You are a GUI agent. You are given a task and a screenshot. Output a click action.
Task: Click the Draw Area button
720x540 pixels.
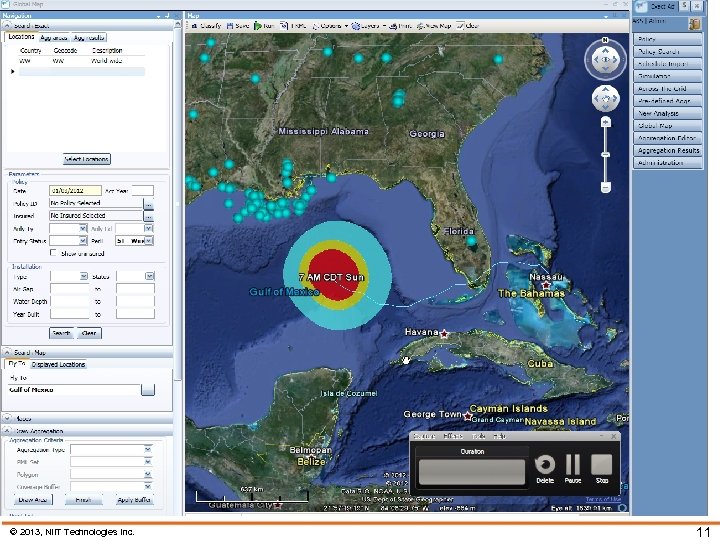[33, 500]
